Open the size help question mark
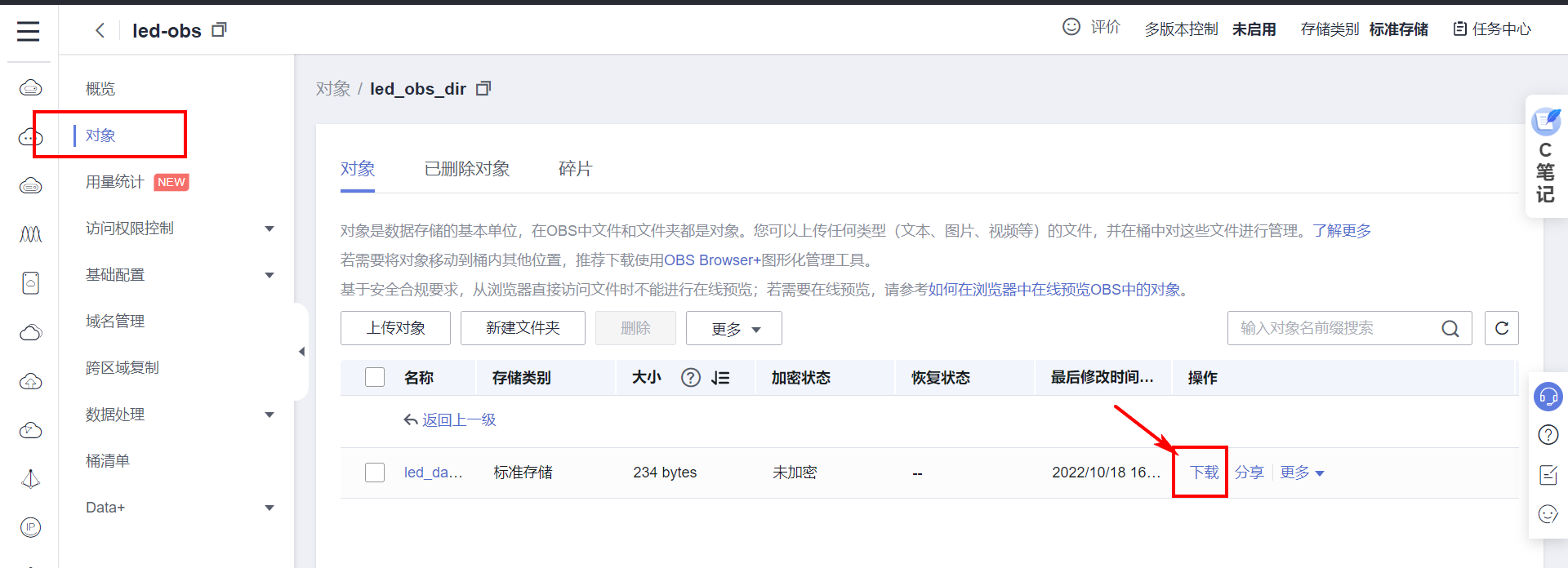The width and height of the screenshot is (1568, 568). (691, 377)
